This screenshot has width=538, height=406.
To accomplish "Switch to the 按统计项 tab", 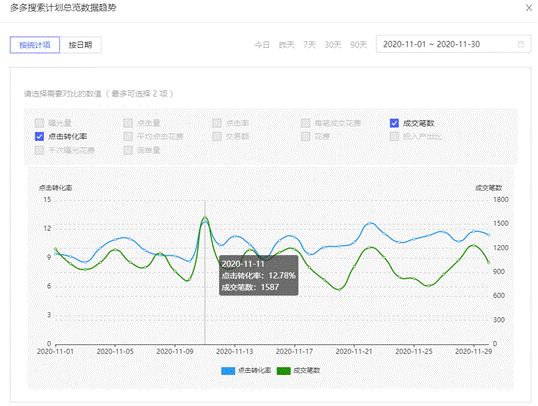I will [x=35, y=45].
